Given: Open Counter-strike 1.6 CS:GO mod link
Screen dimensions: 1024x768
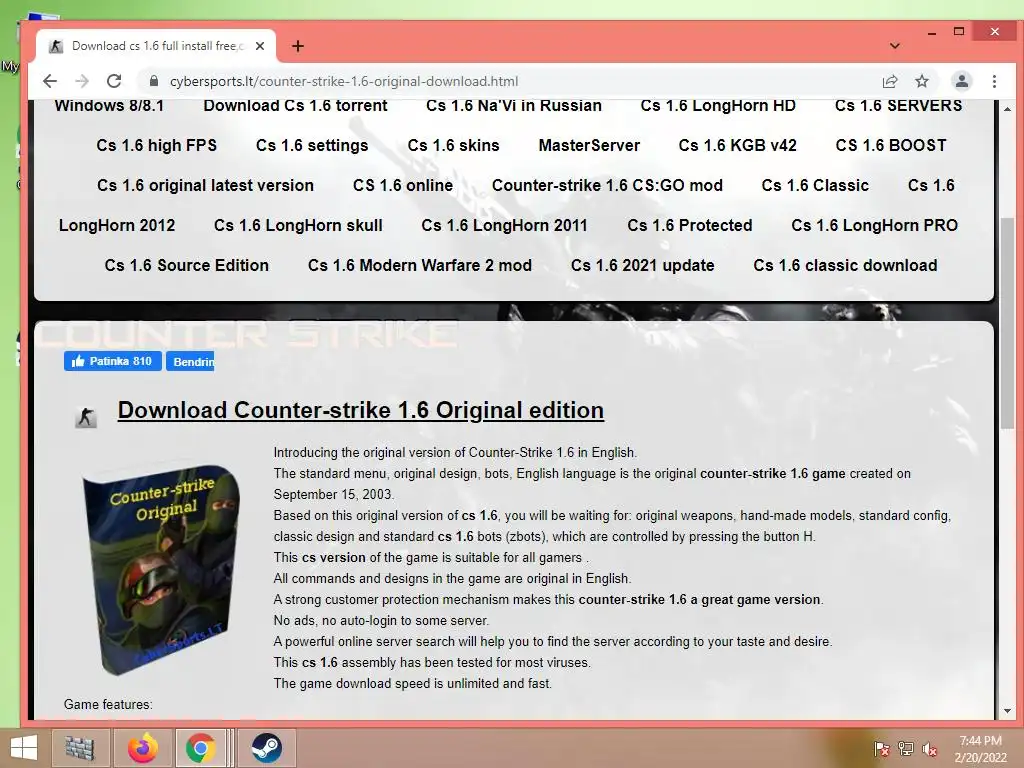Looking at the screenshot, I should click(607, 185).
